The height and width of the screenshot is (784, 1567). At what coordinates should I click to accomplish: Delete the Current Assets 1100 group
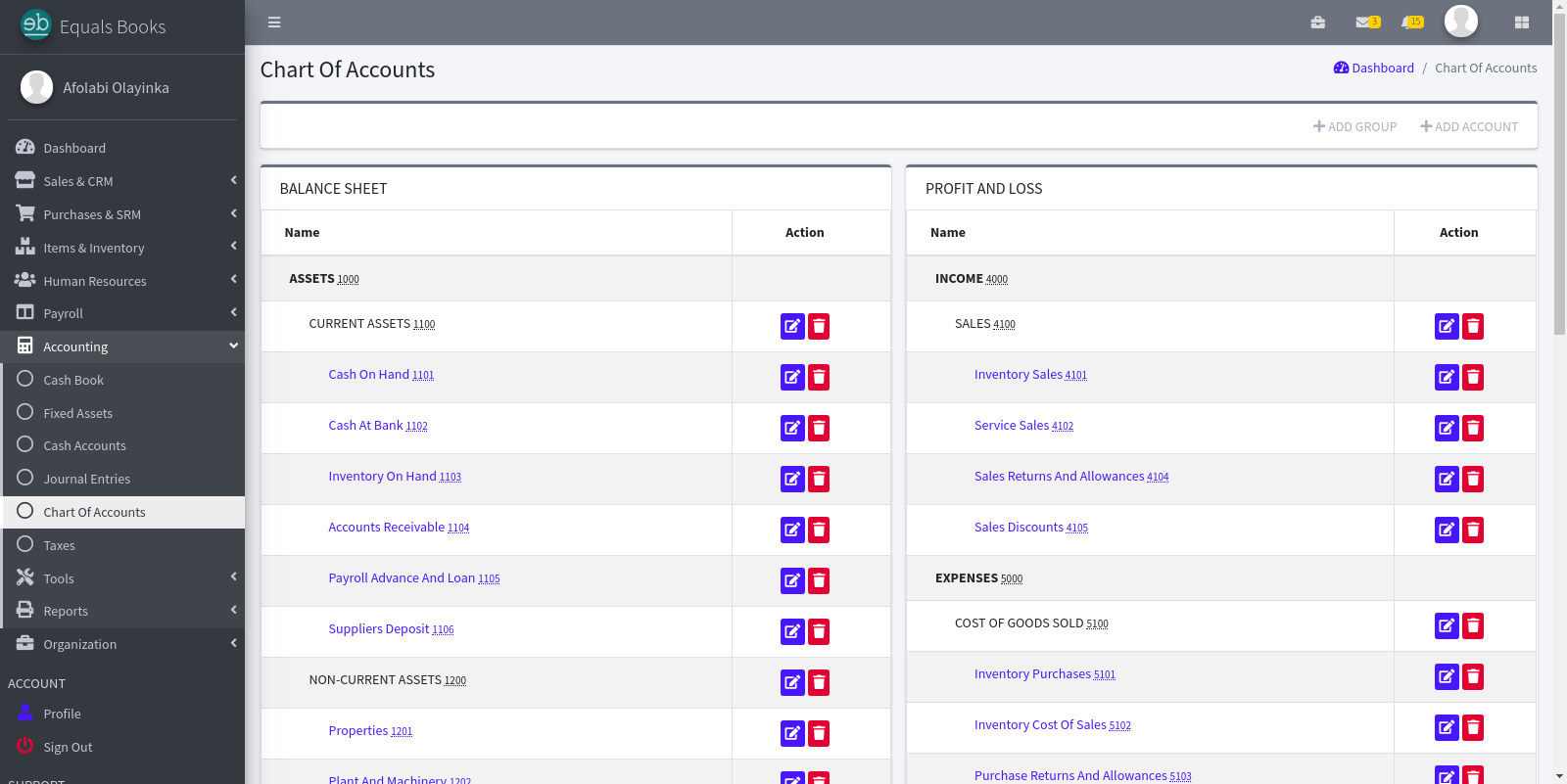[x=819, y=326]
